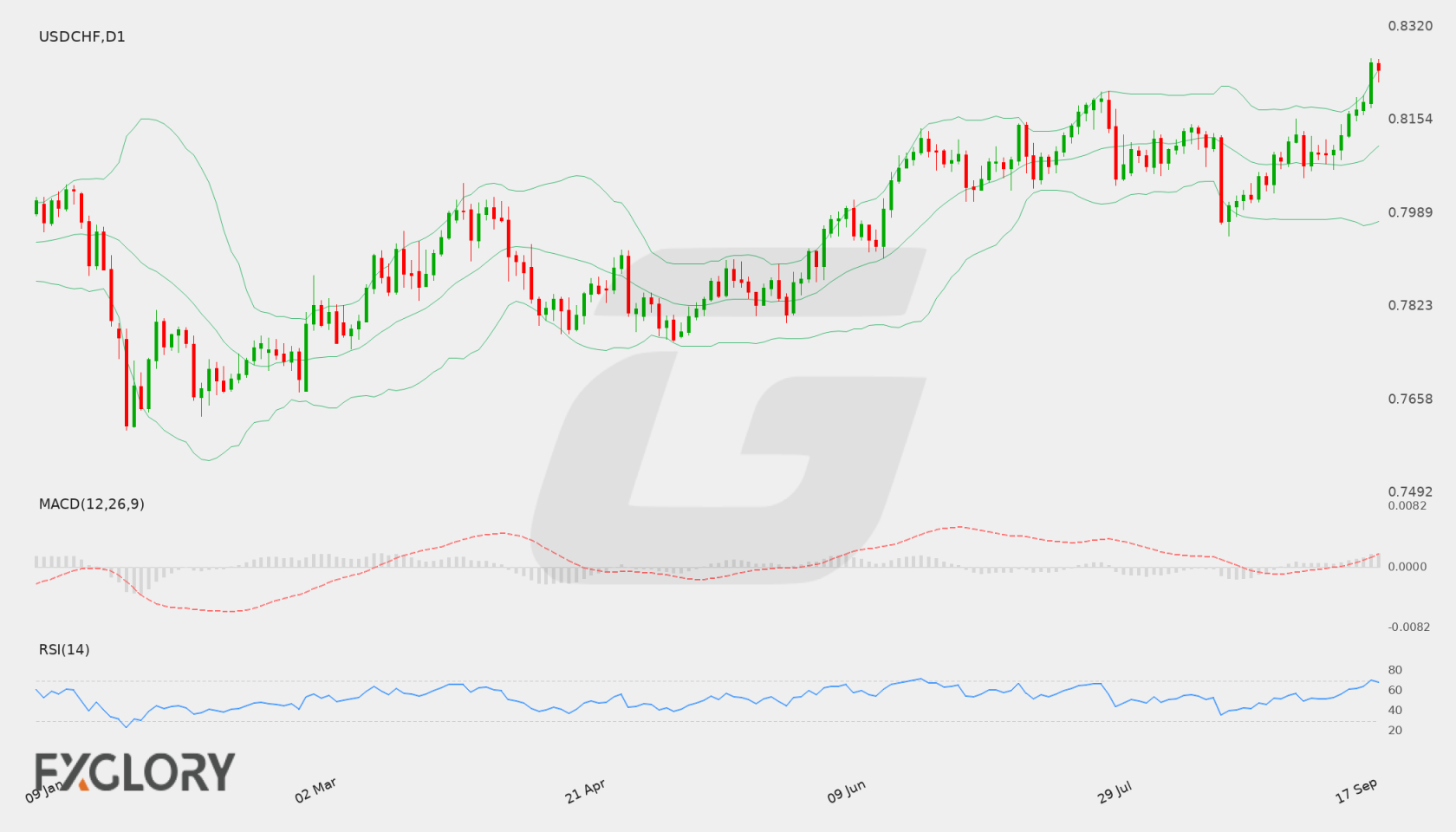Click the 0.7658 price axis label
Screen dimensions: 1456x832
pos(1410,399)
